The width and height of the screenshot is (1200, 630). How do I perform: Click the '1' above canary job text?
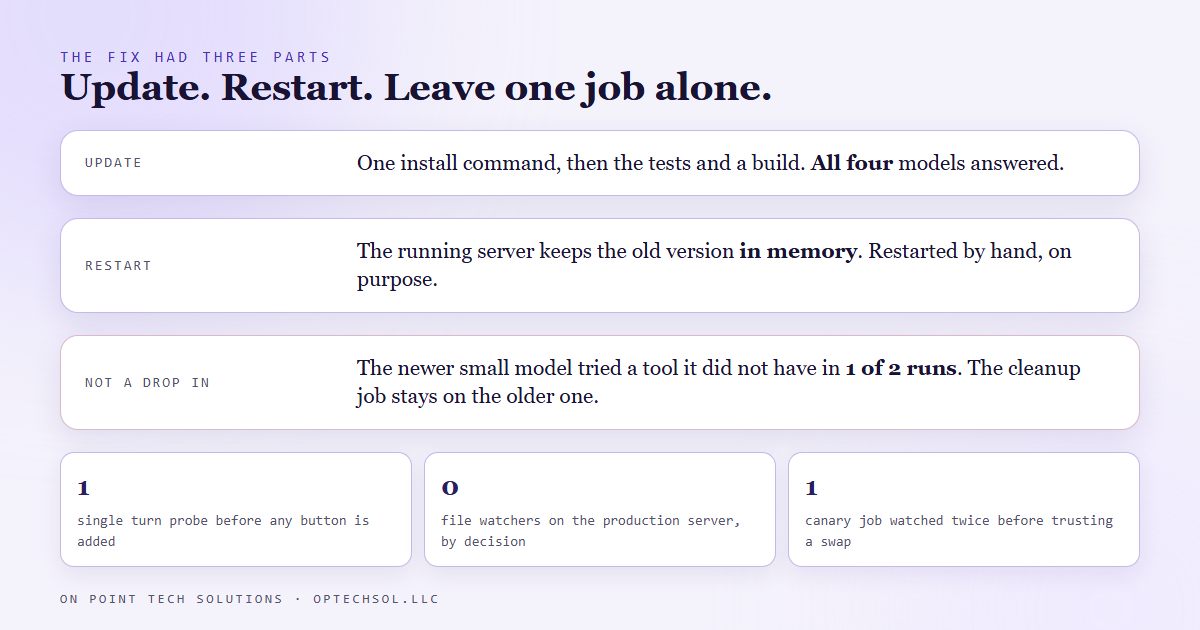(812, 488)
